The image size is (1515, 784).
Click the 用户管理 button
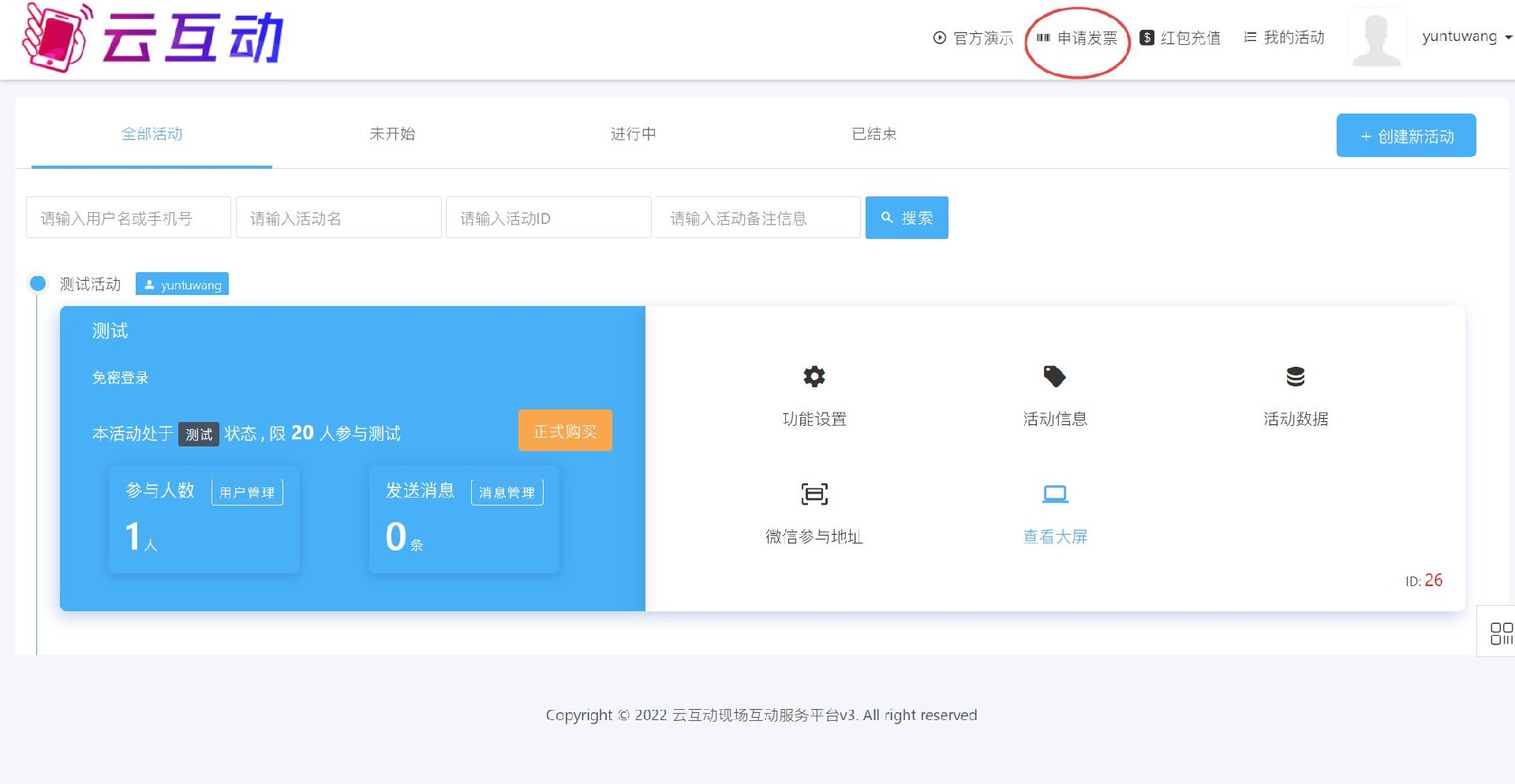click(x=247, y=492)
